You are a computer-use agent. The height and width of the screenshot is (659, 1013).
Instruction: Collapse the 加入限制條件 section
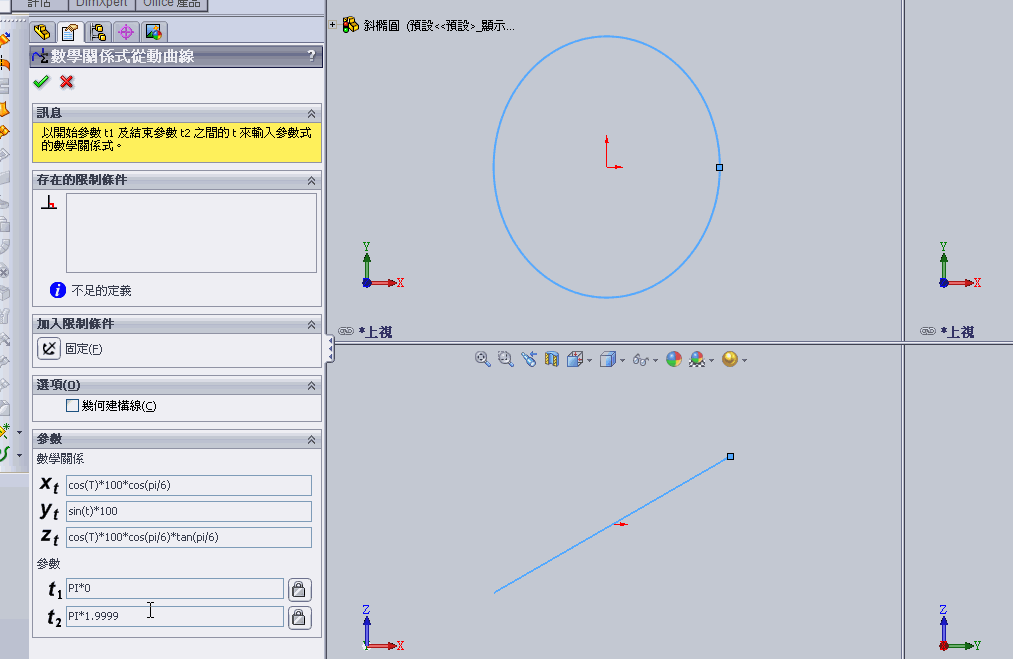[x=311, y=324]
